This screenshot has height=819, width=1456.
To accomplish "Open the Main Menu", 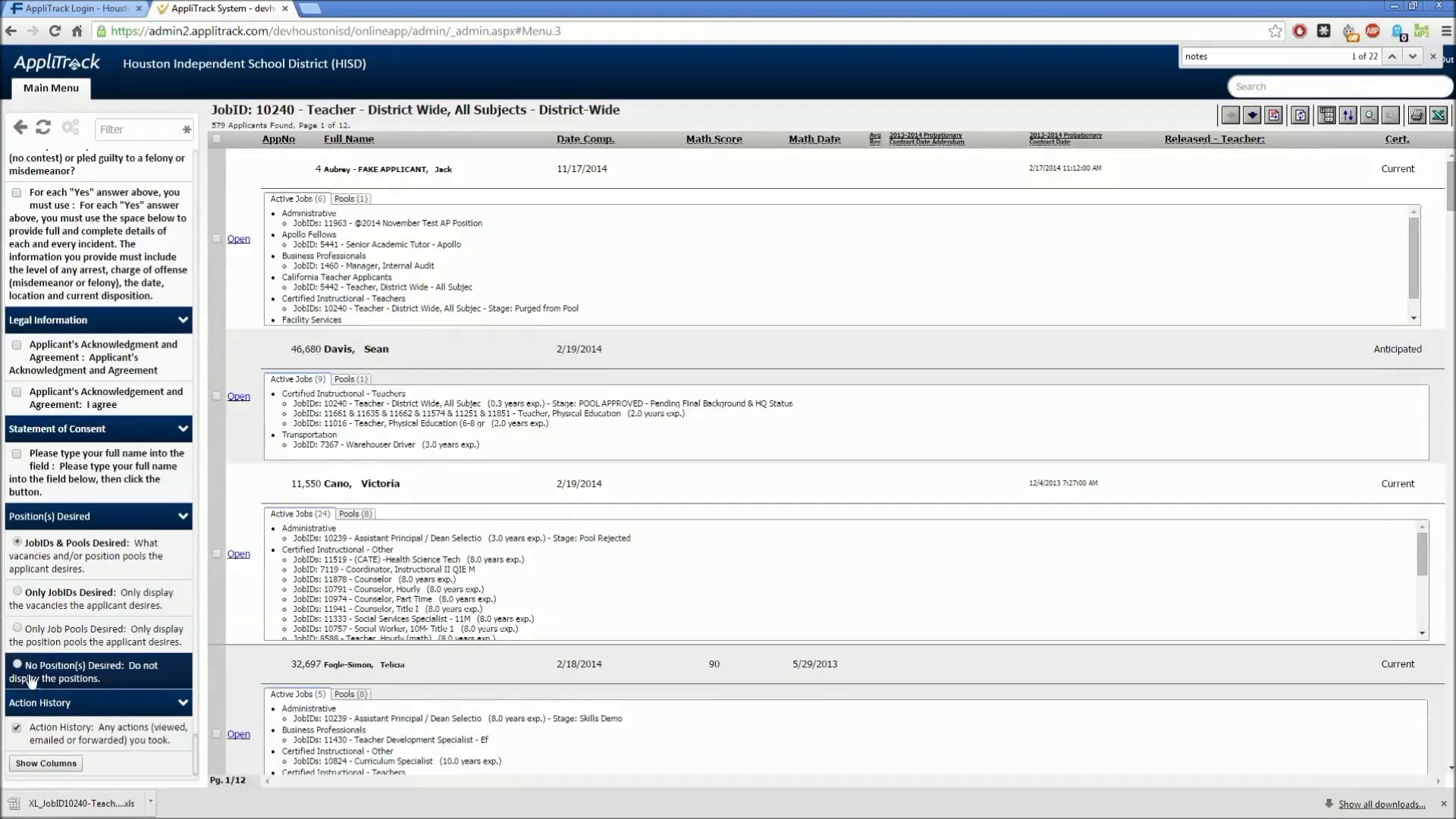I will 49,88.
